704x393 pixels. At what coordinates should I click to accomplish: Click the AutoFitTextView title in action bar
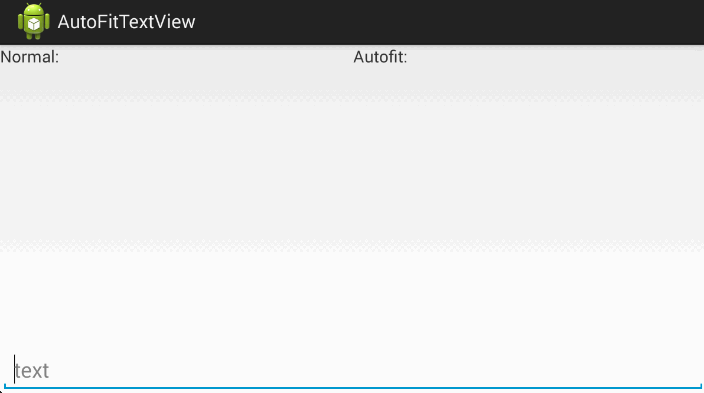[x=127, y=22]
